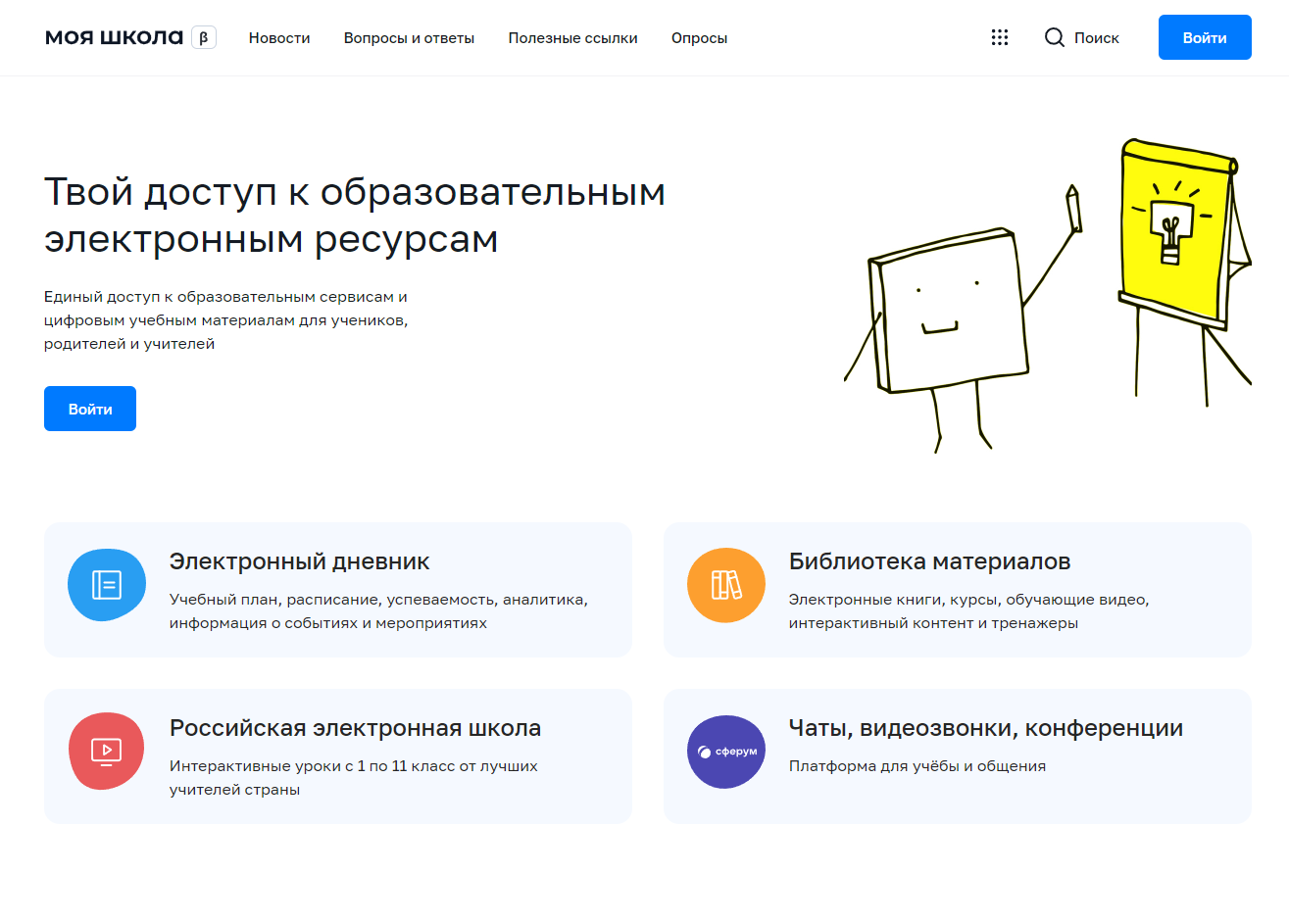The image size is (1289, 924).
Task: Open the Опросы page
Action: [699, 38]
